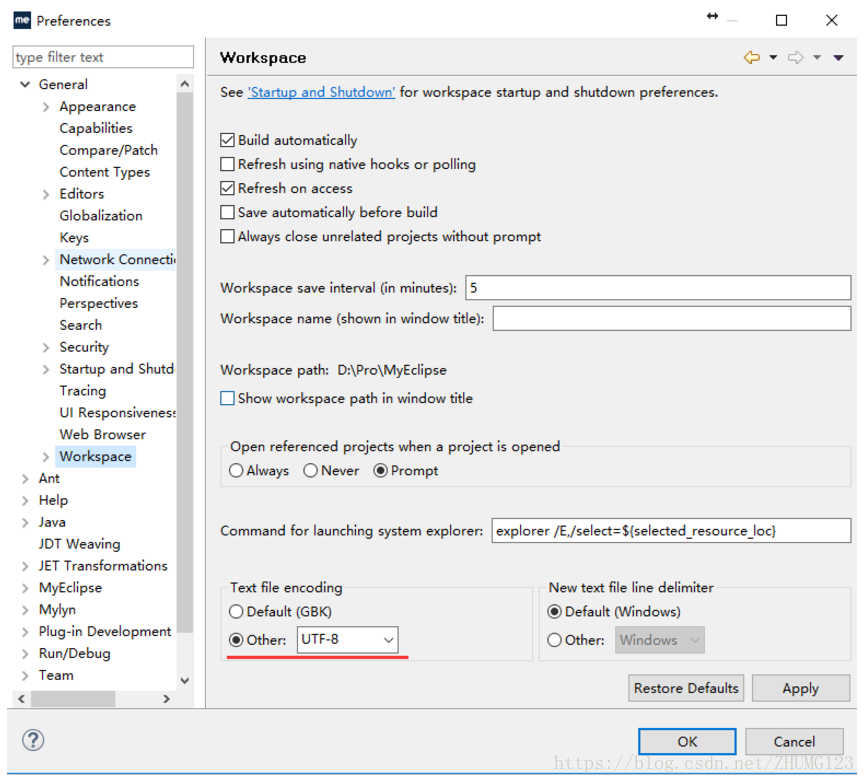Click the MyEclipse 'me' title bar icon
The image size is (865, 783).
point(22,20)
